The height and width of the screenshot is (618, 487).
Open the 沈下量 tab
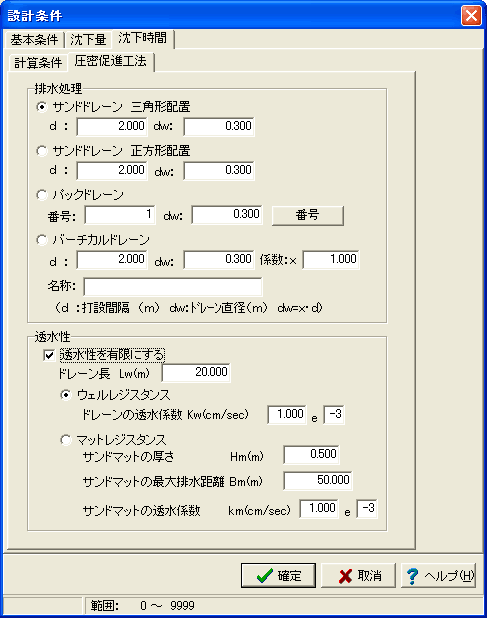(x=88, y=40)
